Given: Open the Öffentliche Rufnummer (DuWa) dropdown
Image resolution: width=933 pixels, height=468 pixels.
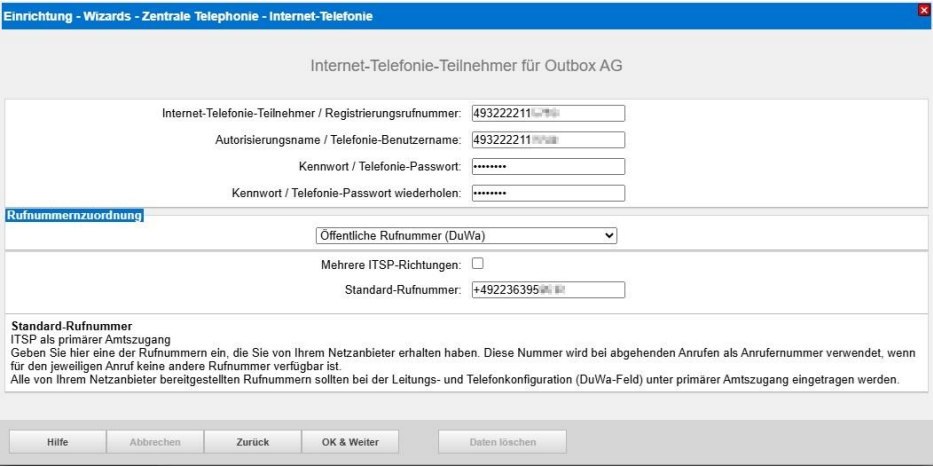Looking at the screenshot, I should [465, 236].
